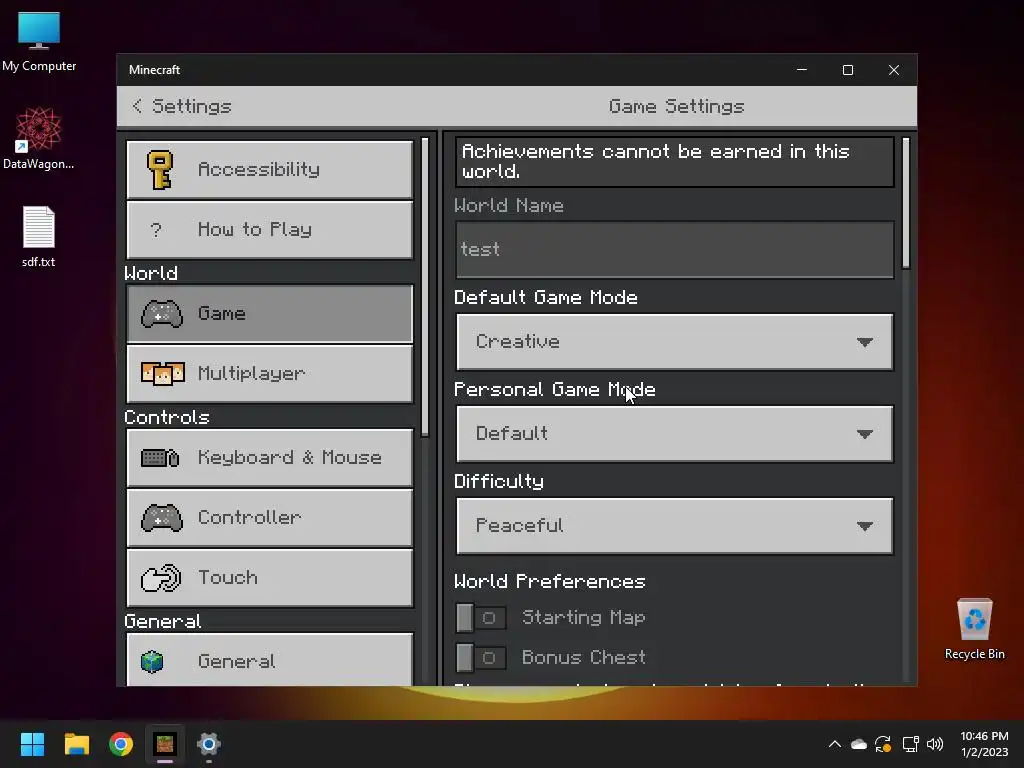Open the My Computer desktop icon
Screen dimensions: 1024x768
[x=39, y=42]
